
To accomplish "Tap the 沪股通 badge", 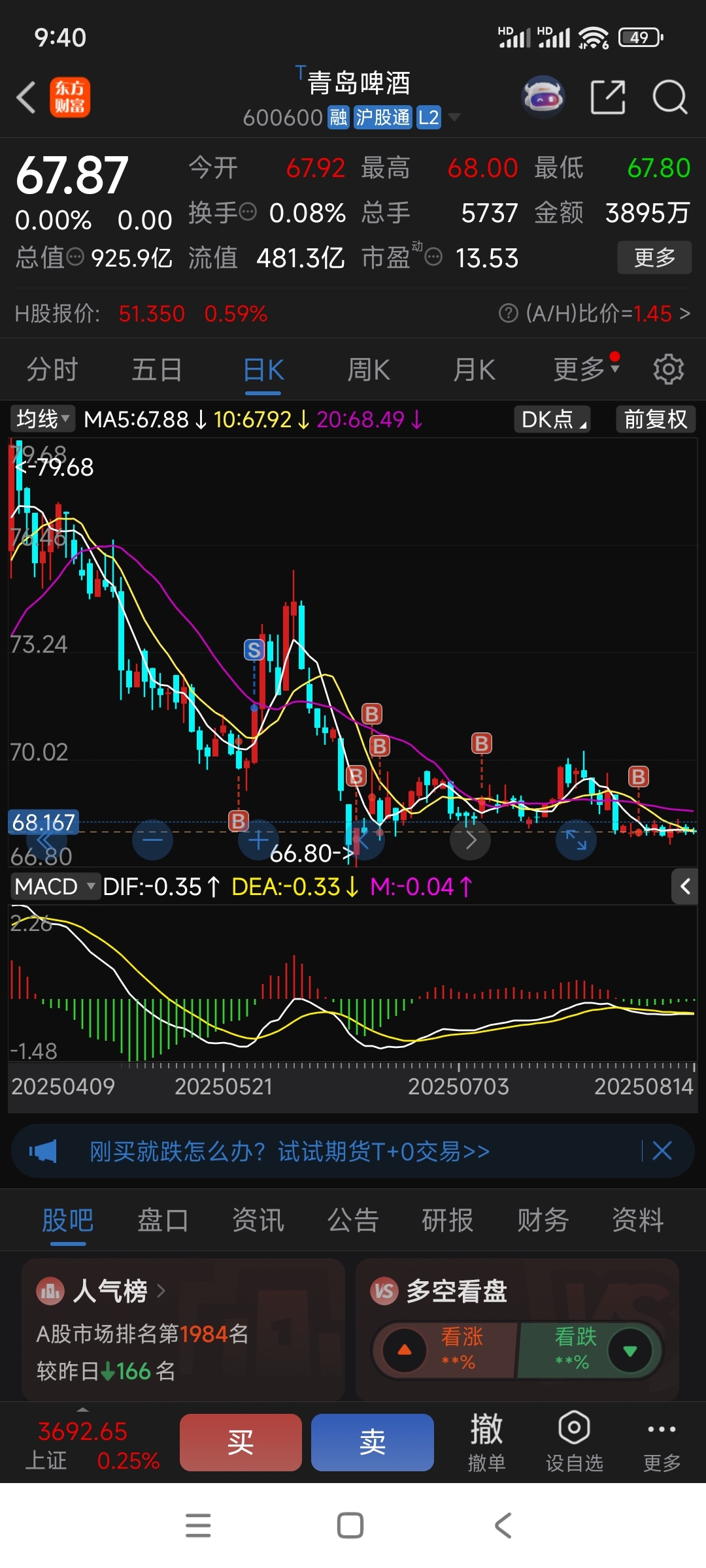I will pos(383,118).
